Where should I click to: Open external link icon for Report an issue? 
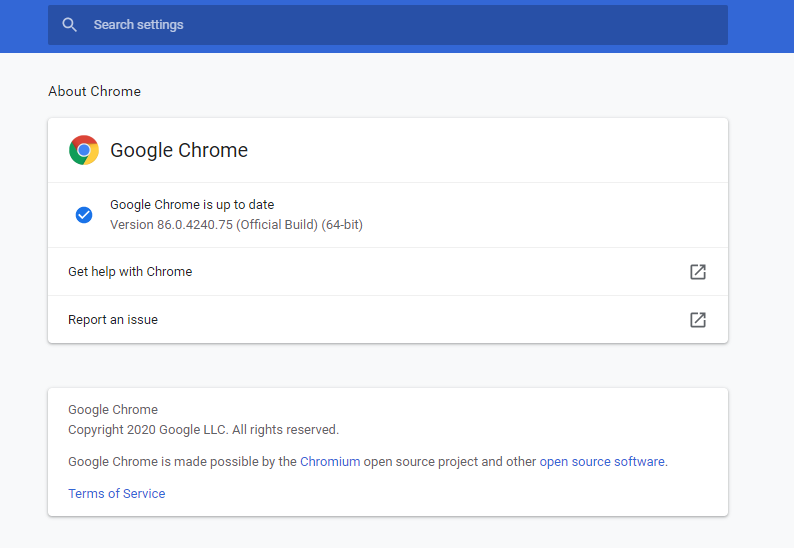pos(698,320)
